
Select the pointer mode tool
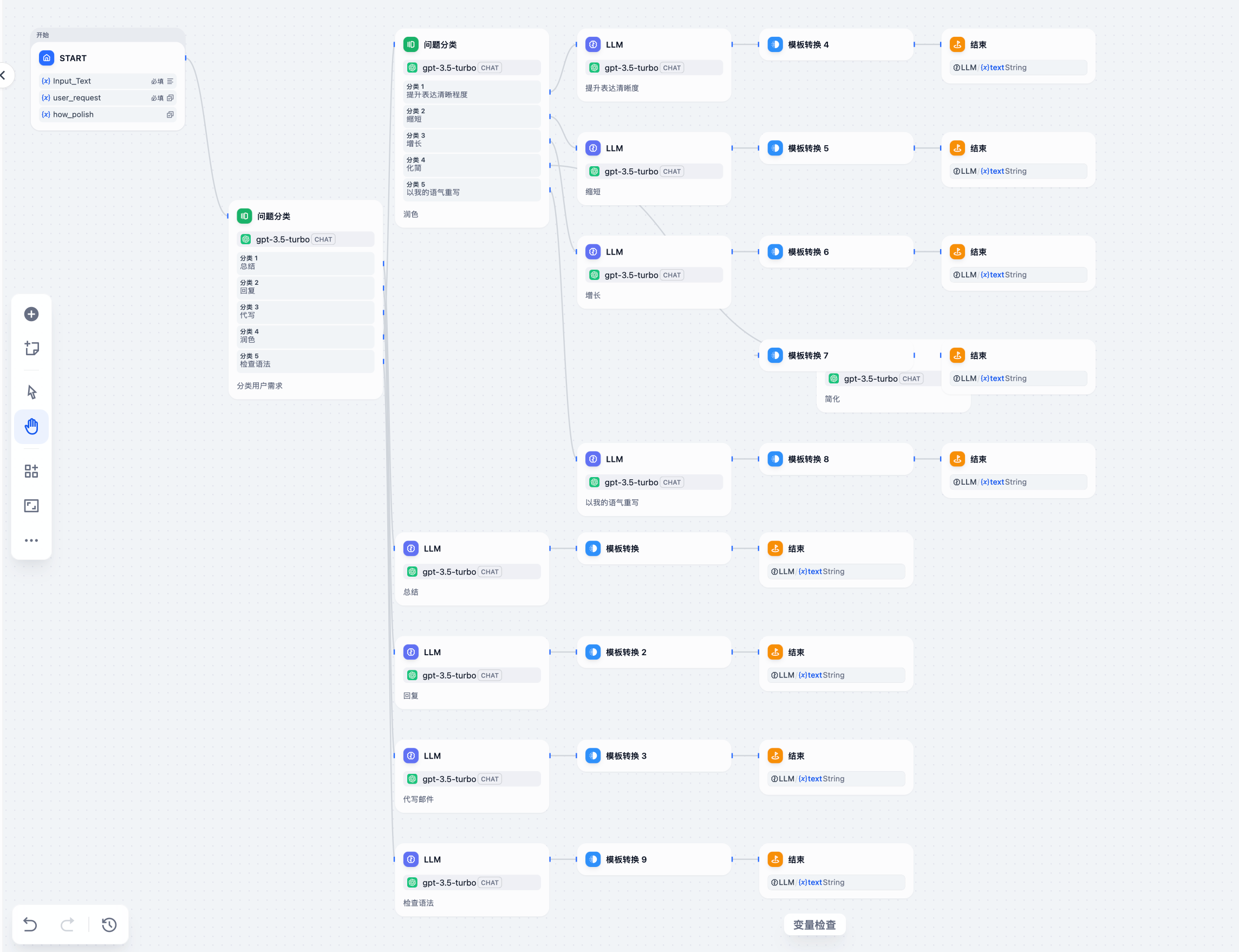tap(31, 392)
